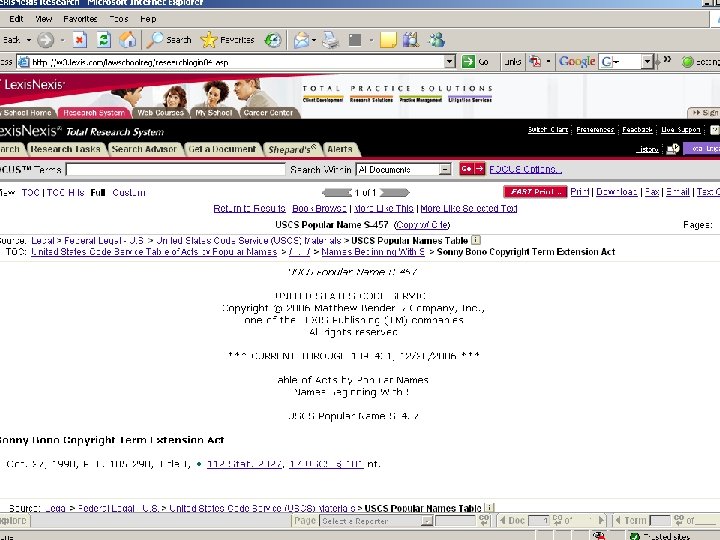Click info icon after USCS Popular Names Table heading
This screenshot has width=720, height=540.
coord(476,240)
